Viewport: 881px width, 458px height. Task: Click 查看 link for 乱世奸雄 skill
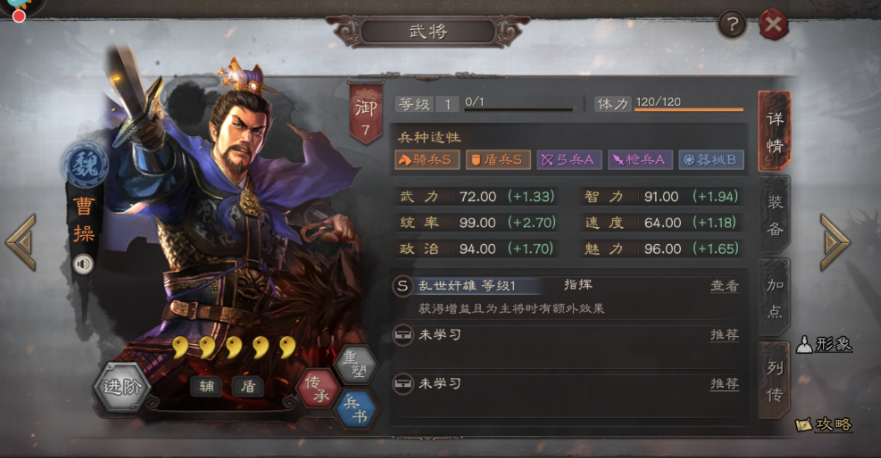tap(724, 285)
